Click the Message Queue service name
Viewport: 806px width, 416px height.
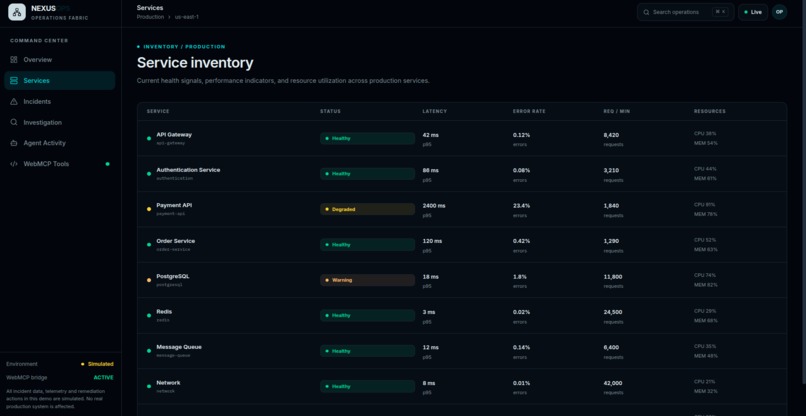(179, 347)
